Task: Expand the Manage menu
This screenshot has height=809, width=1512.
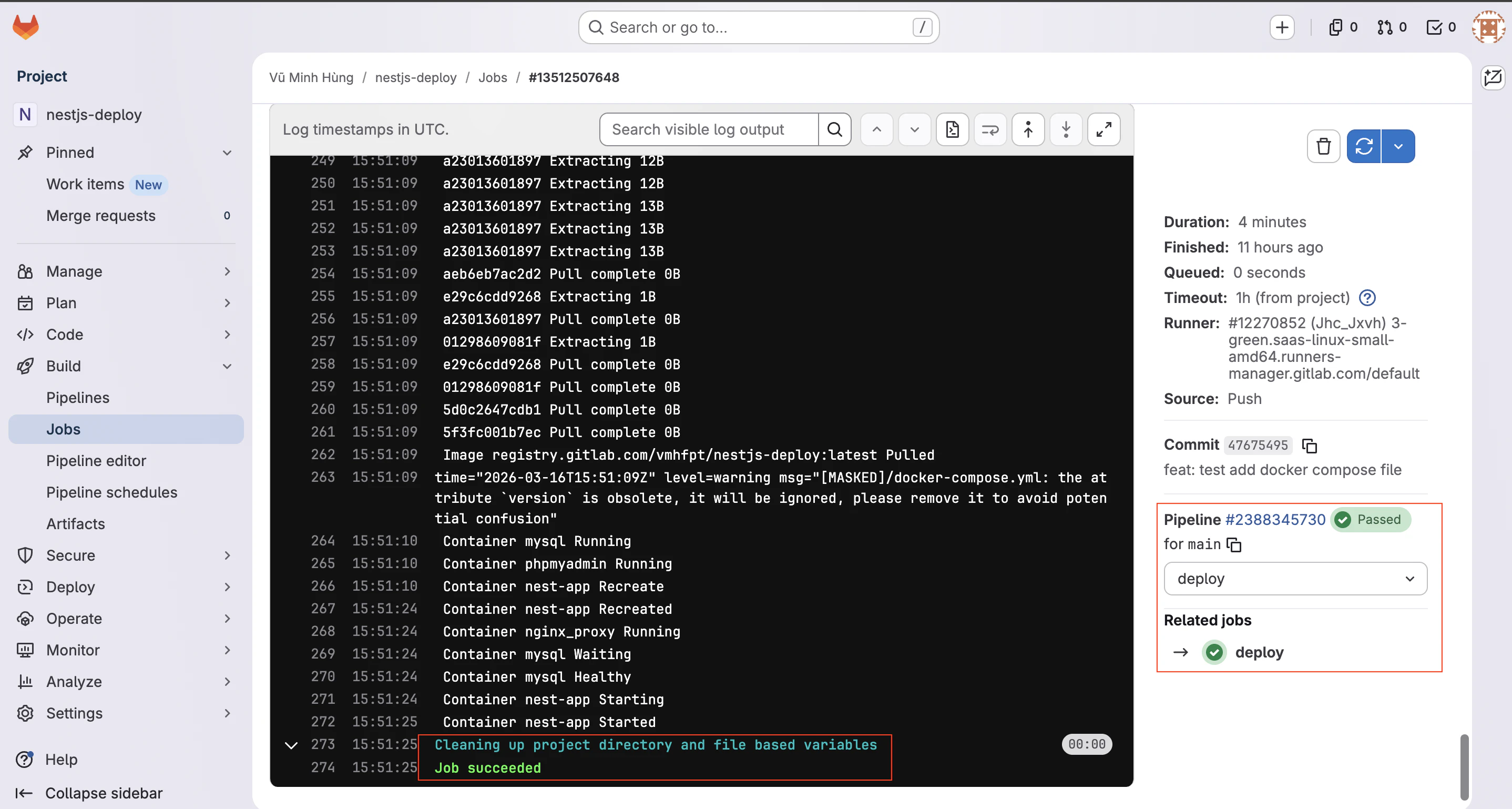Action: 227,271
